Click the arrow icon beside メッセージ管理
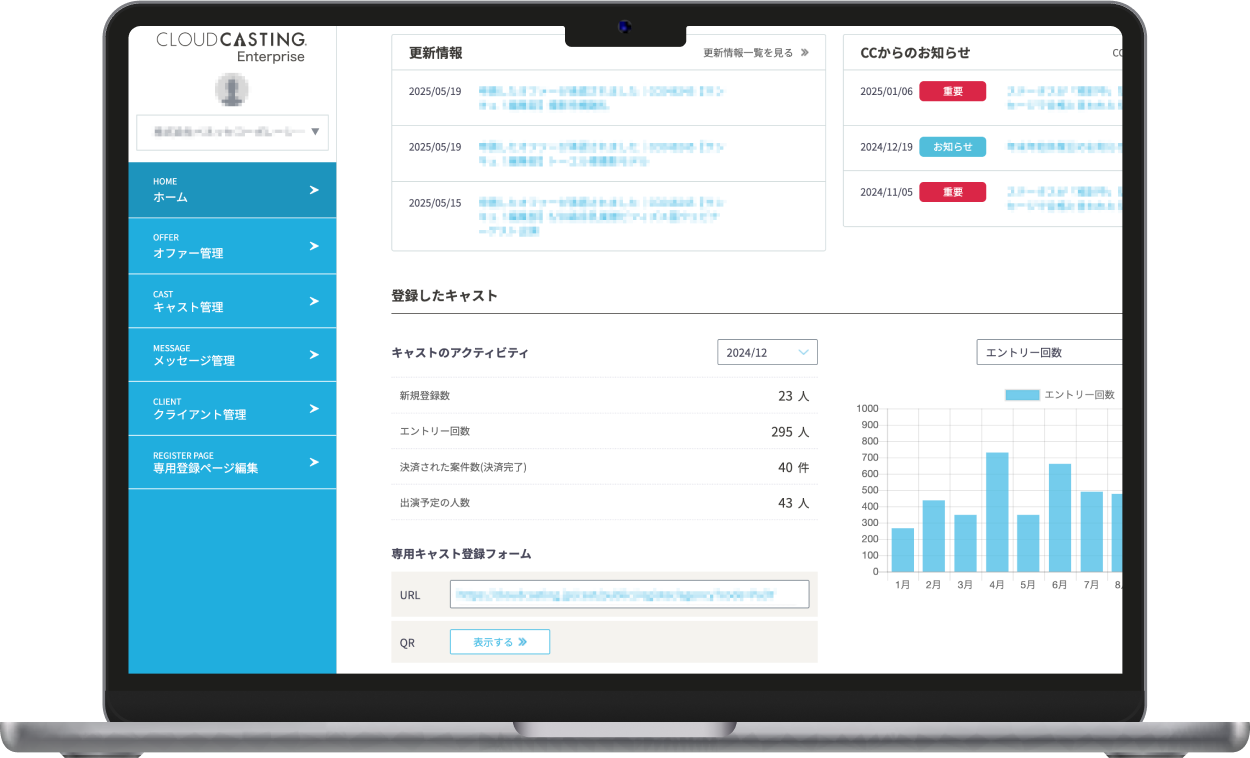Screen dimensions: 1250x758 click(314, 355)
